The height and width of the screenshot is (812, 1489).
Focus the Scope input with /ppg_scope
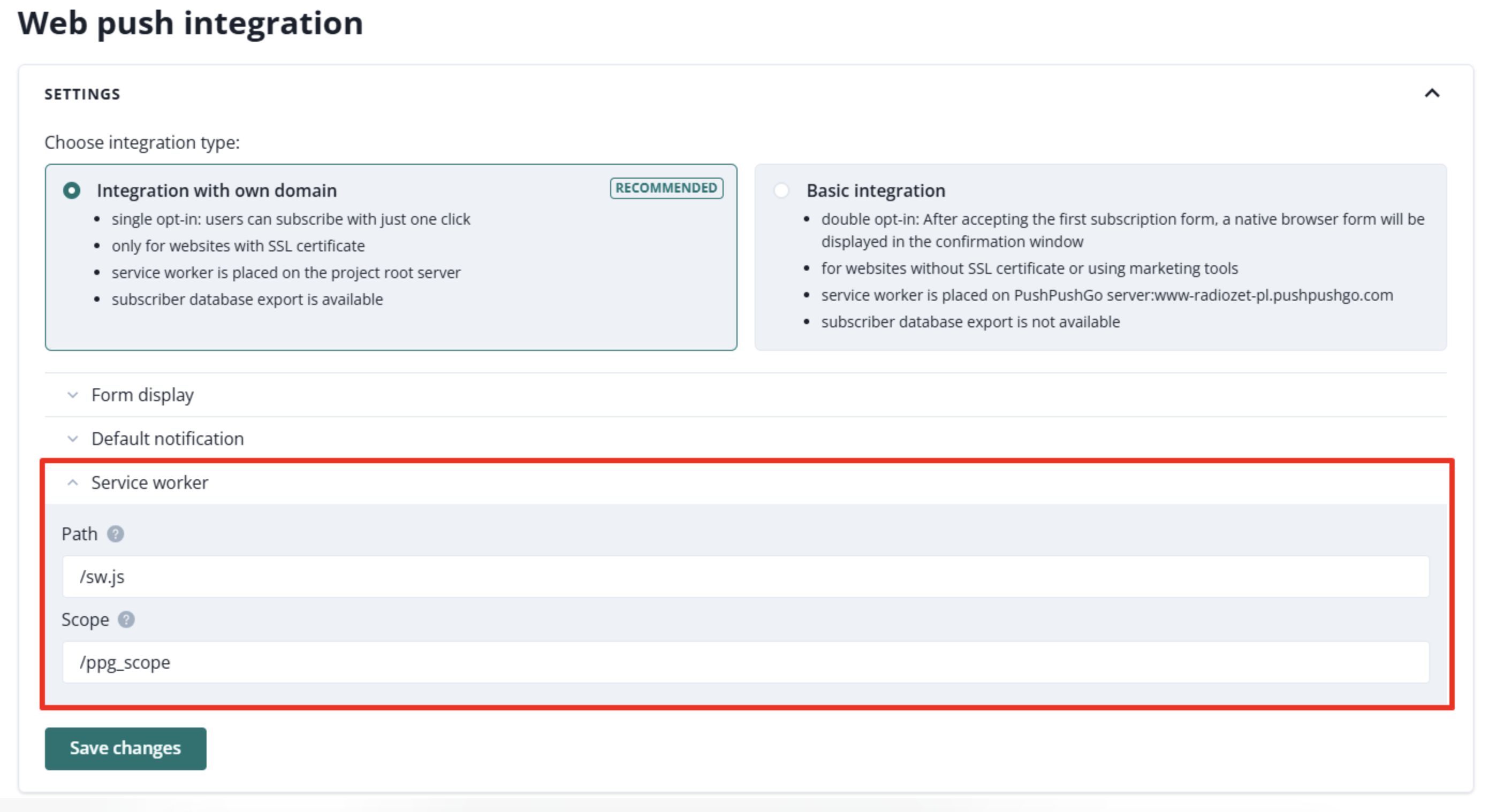746,662
